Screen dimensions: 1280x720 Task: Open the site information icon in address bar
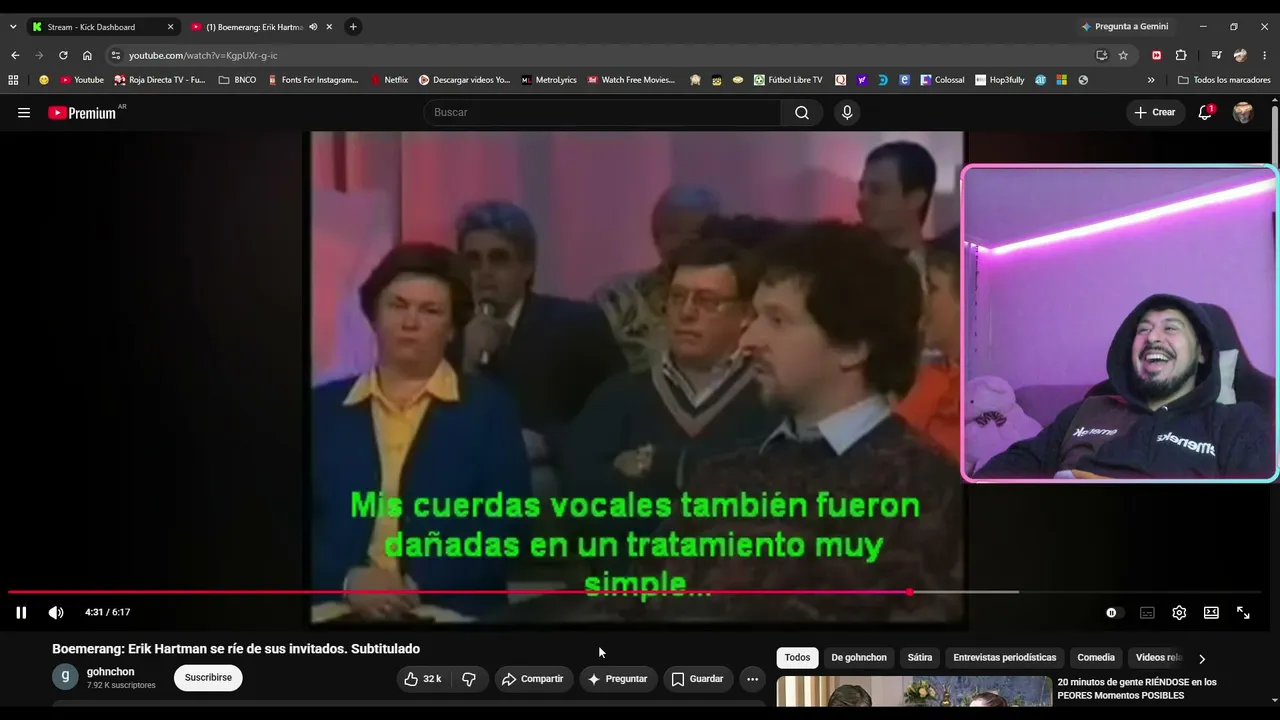[116, 55]
